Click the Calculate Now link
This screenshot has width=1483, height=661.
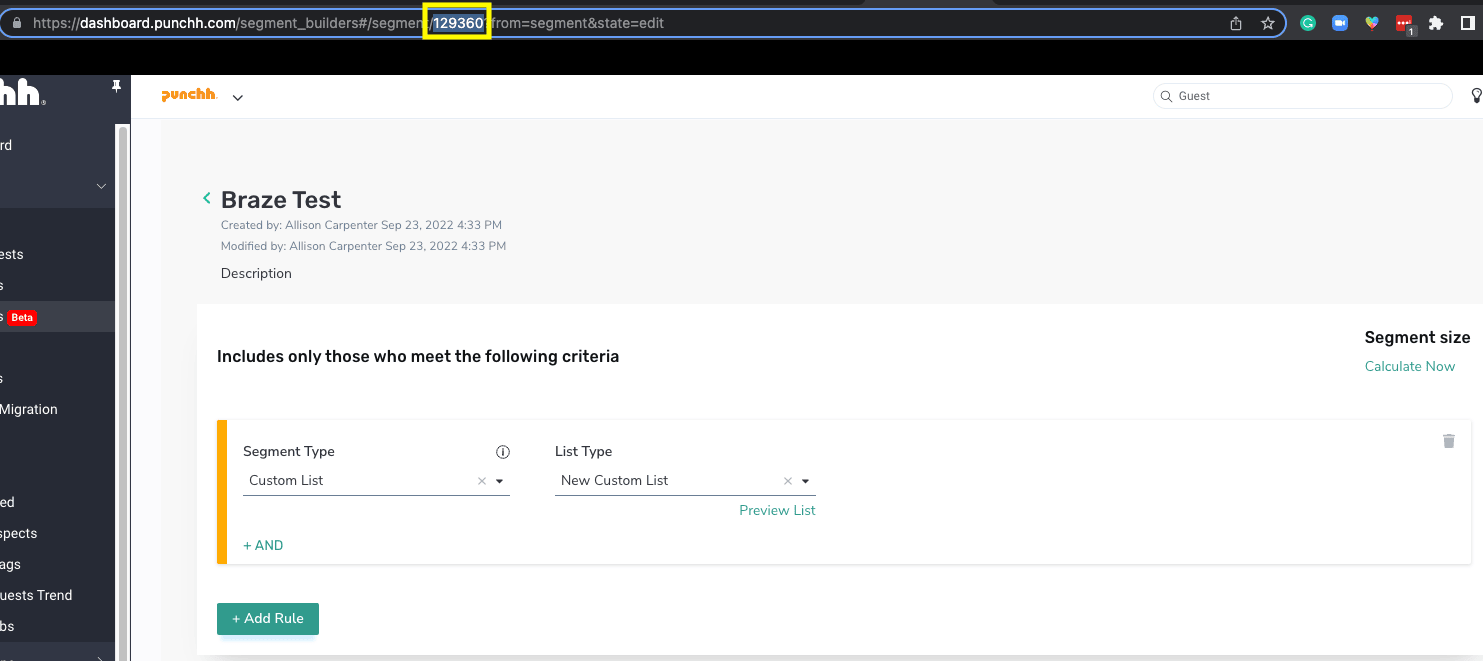(x=1409, y=366)
